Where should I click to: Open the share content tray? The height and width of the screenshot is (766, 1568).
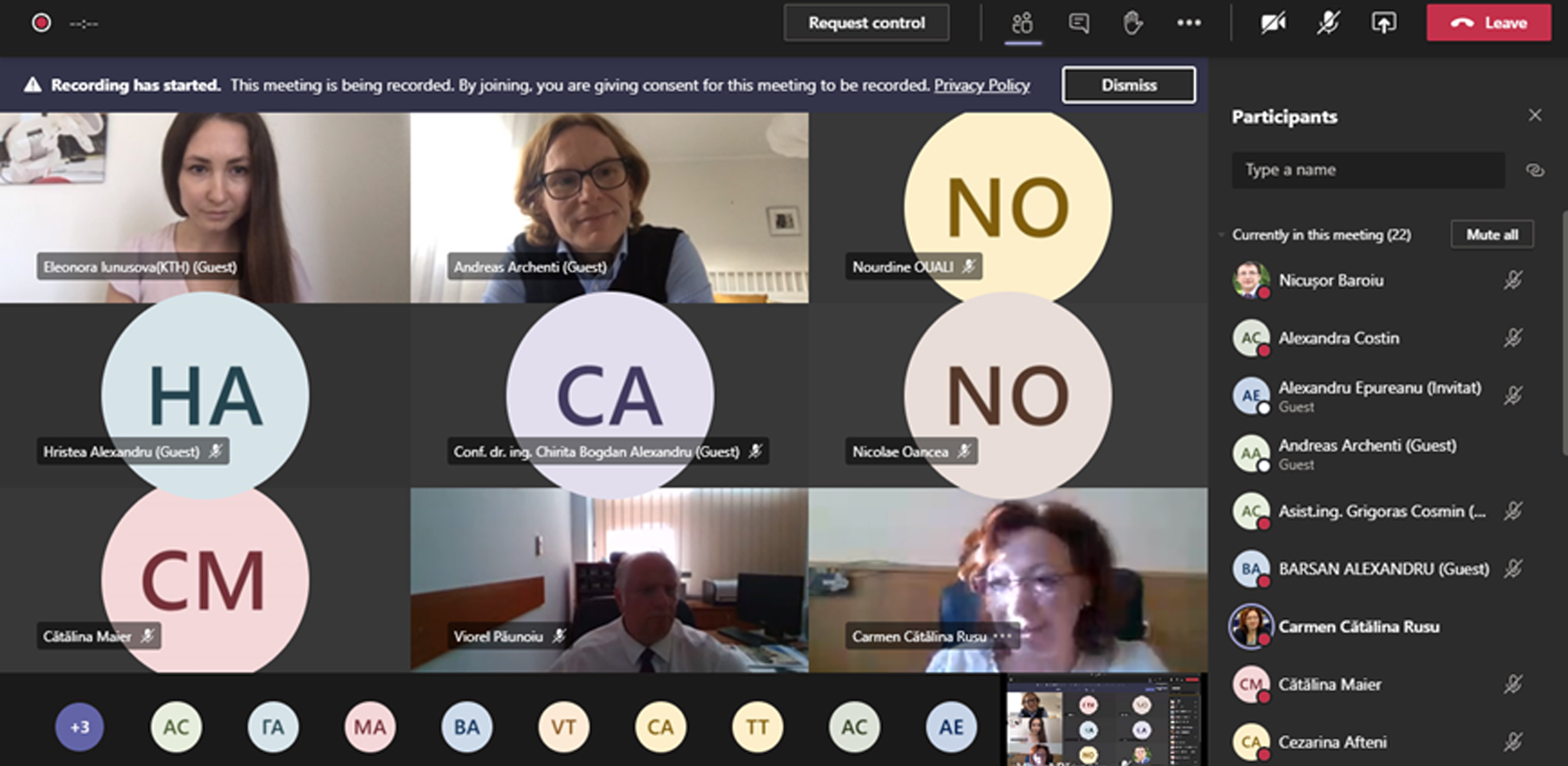tap(1384, 23)
